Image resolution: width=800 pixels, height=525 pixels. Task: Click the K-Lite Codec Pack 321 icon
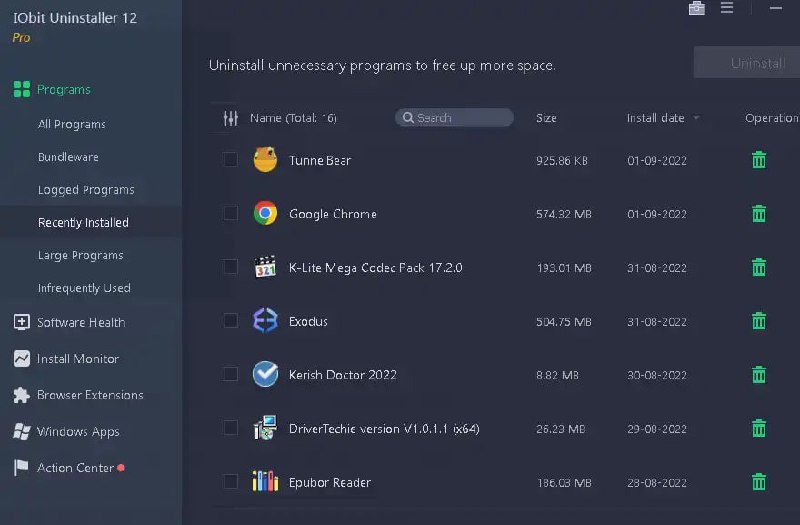coord(265,267)
